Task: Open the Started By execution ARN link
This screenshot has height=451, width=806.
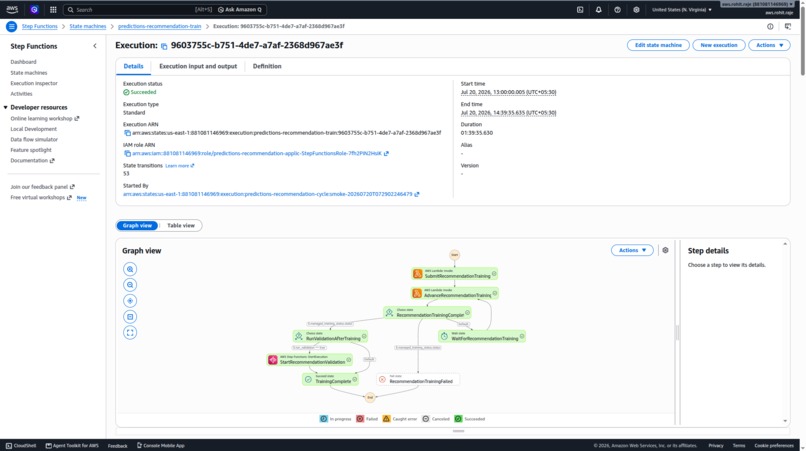Action: point(271,194)
